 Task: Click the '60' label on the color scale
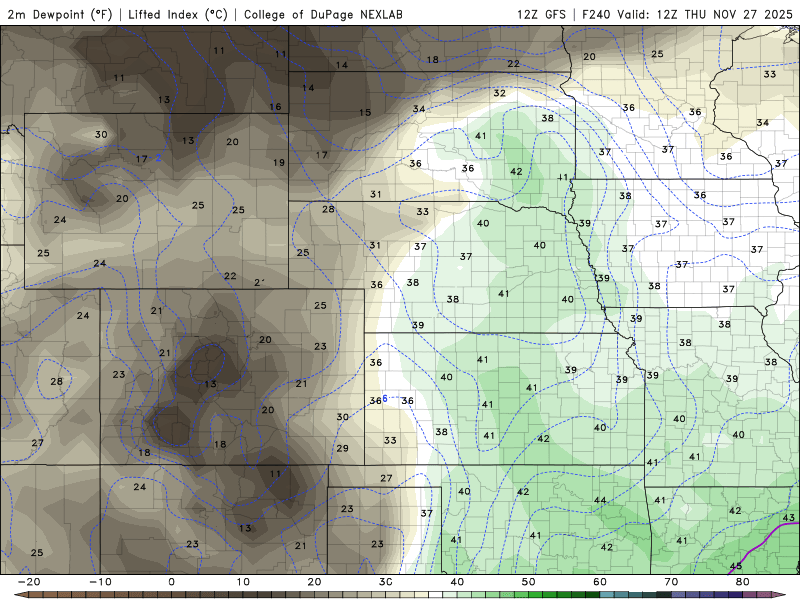pos(600,582)
